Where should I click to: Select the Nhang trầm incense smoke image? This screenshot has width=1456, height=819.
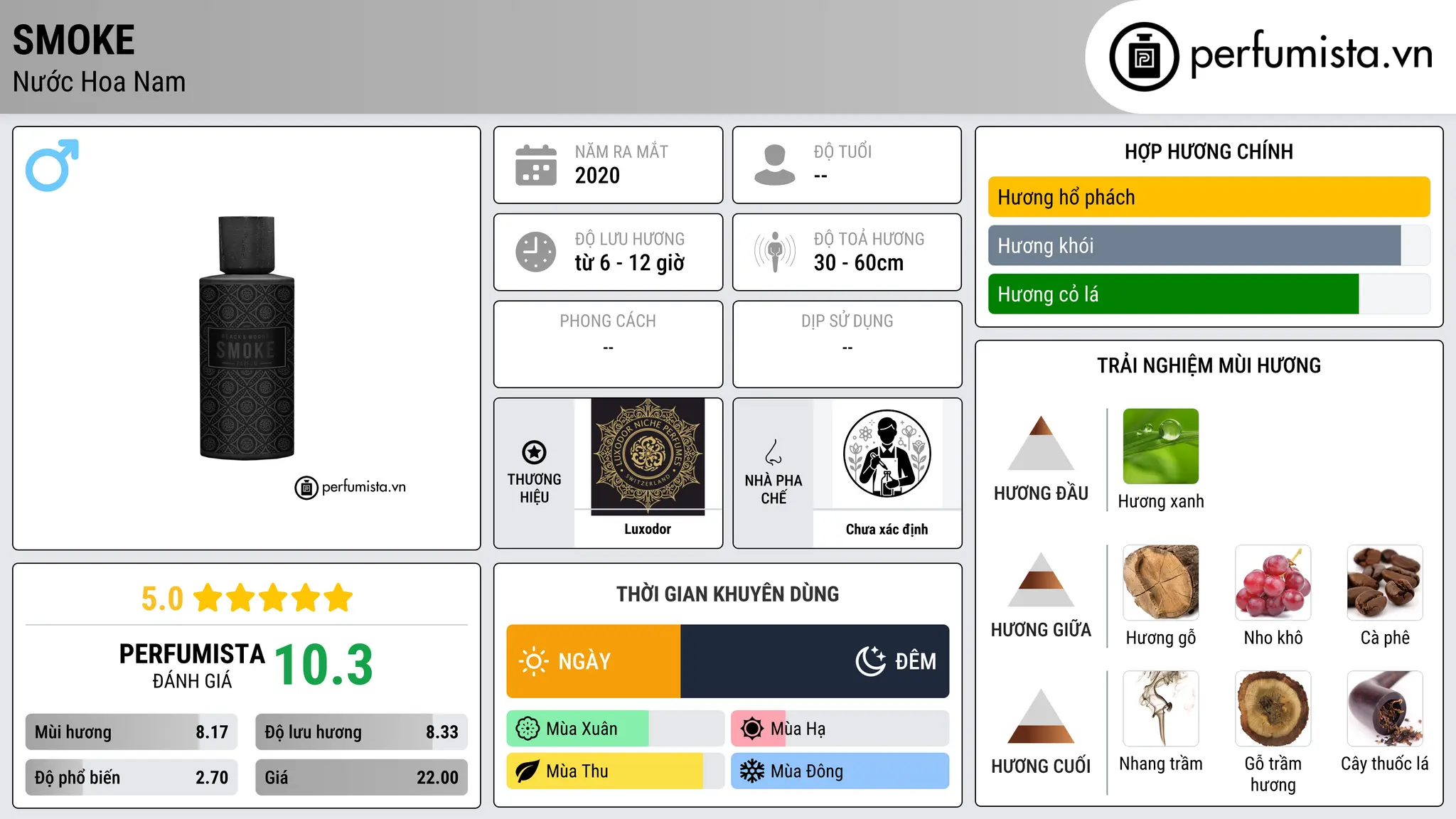pos(1161,709)
